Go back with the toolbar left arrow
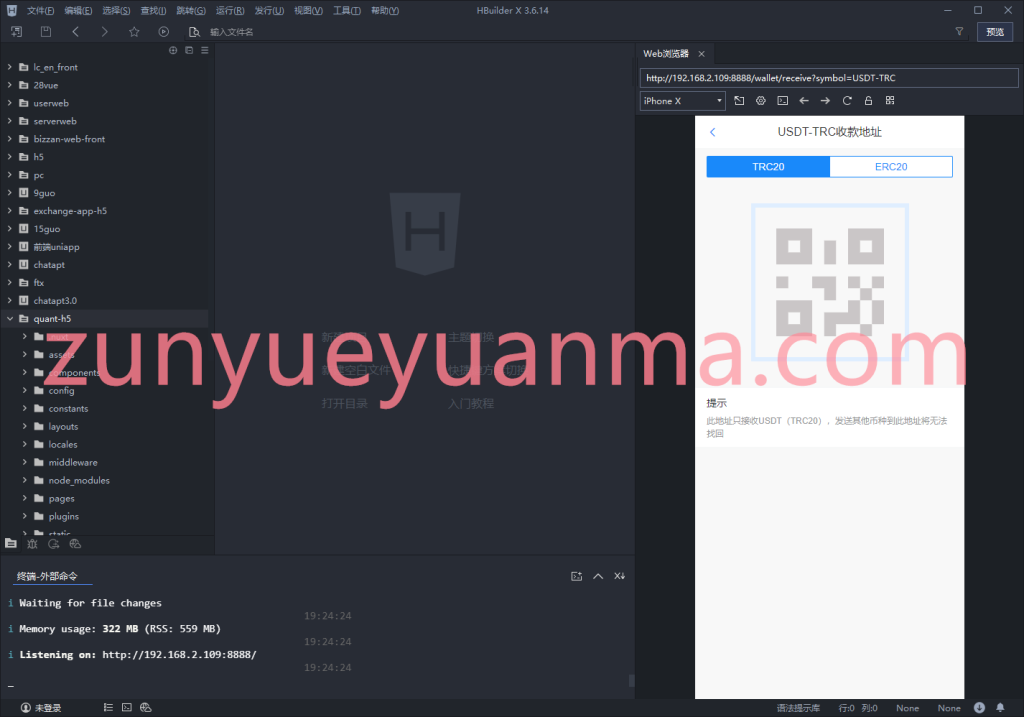Image resolution: width=1024 pixels, height=717 pixels. (76, 31)
